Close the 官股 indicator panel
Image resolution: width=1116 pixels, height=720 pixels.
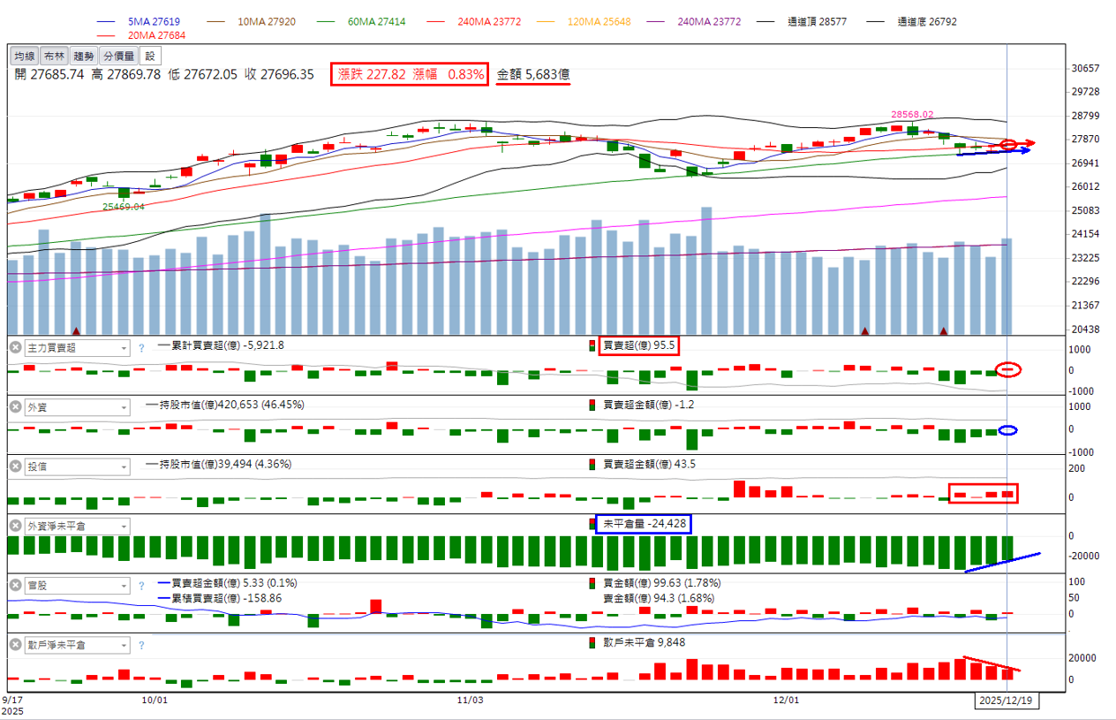[16, 585]
